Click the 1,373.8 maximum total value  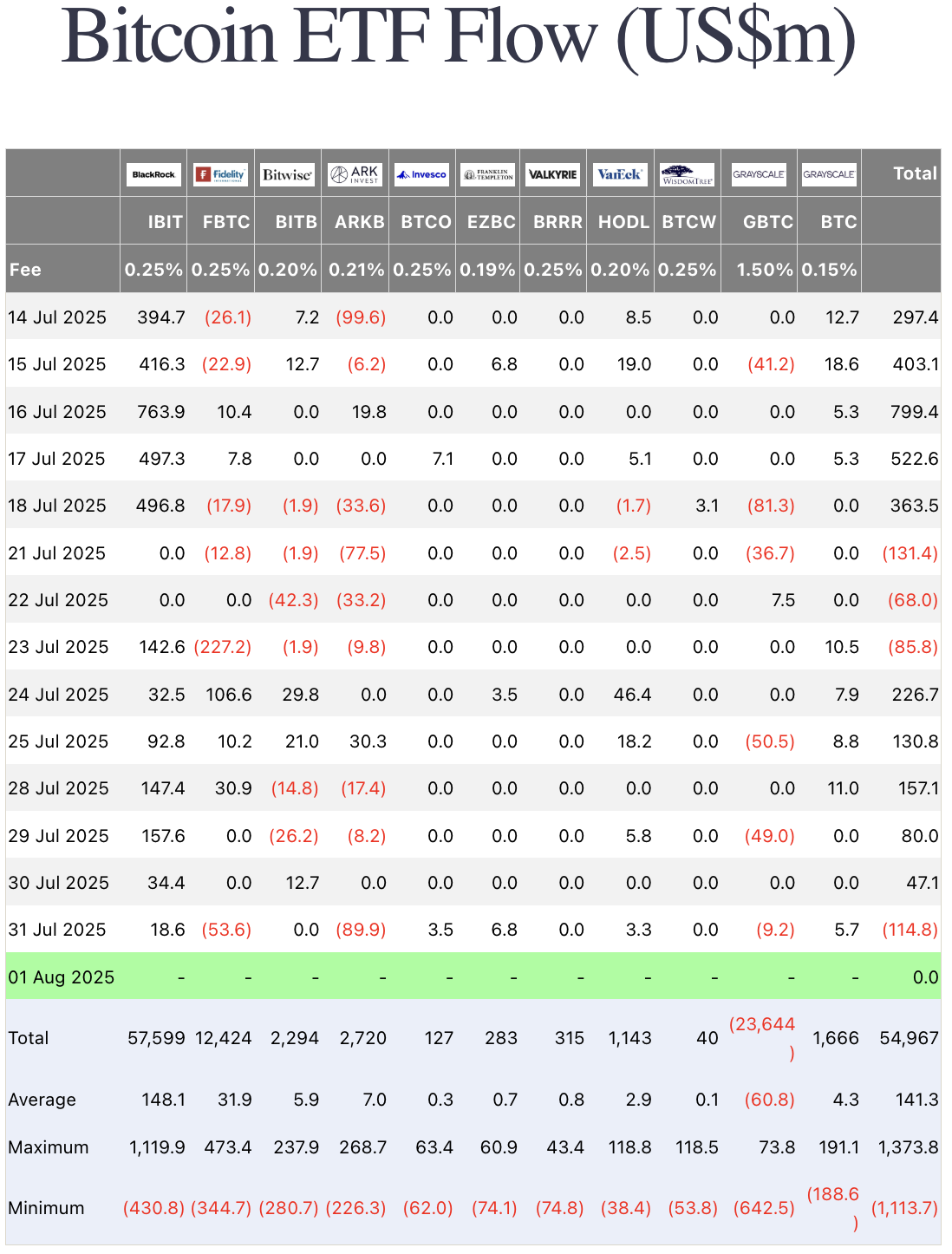coord(909,1147)
